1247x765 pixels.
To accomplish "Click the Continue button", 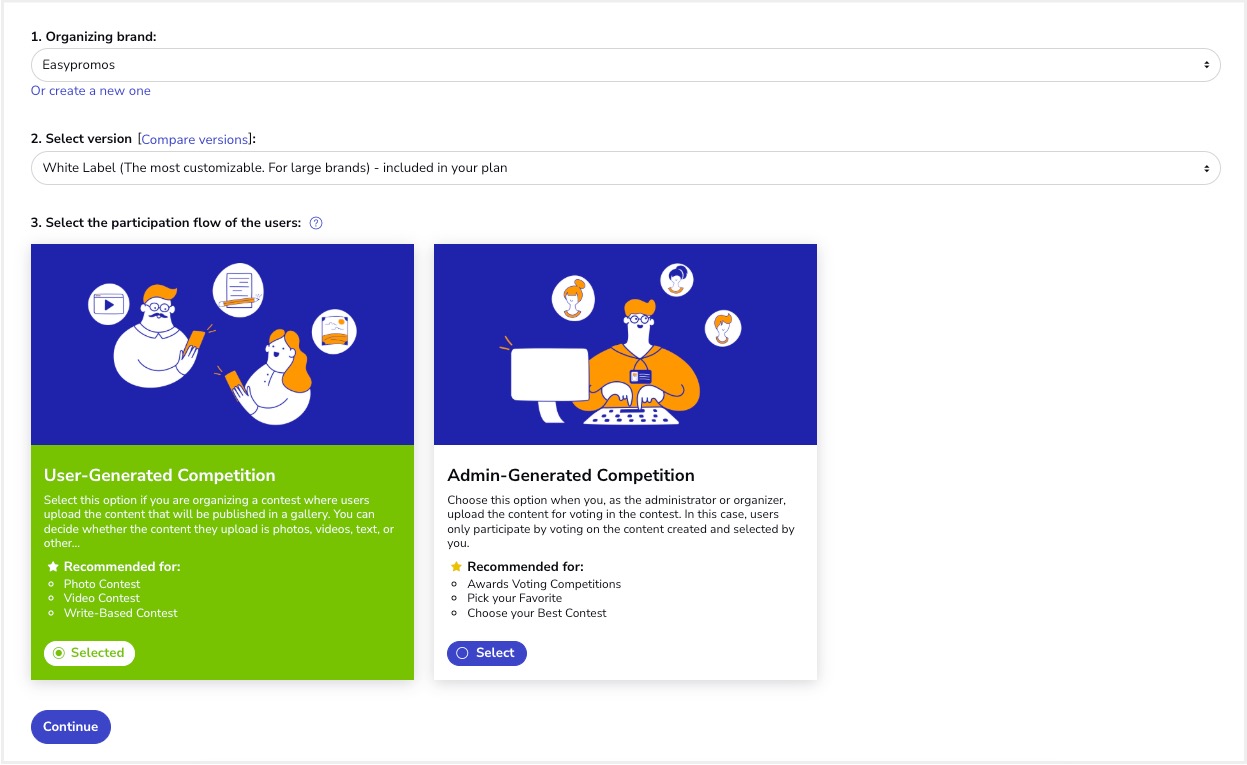I will (71, 727).
